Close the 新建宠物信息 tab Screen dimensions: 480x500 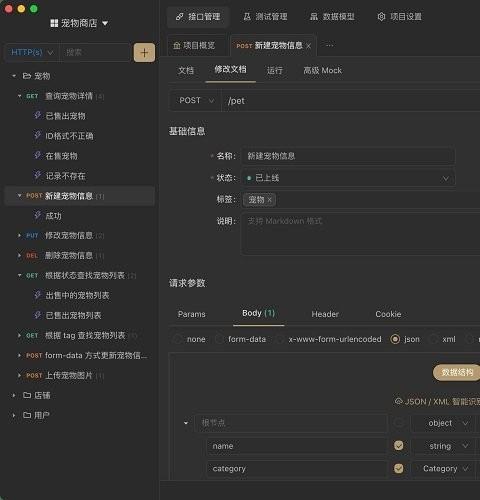(x=309, y=46)
